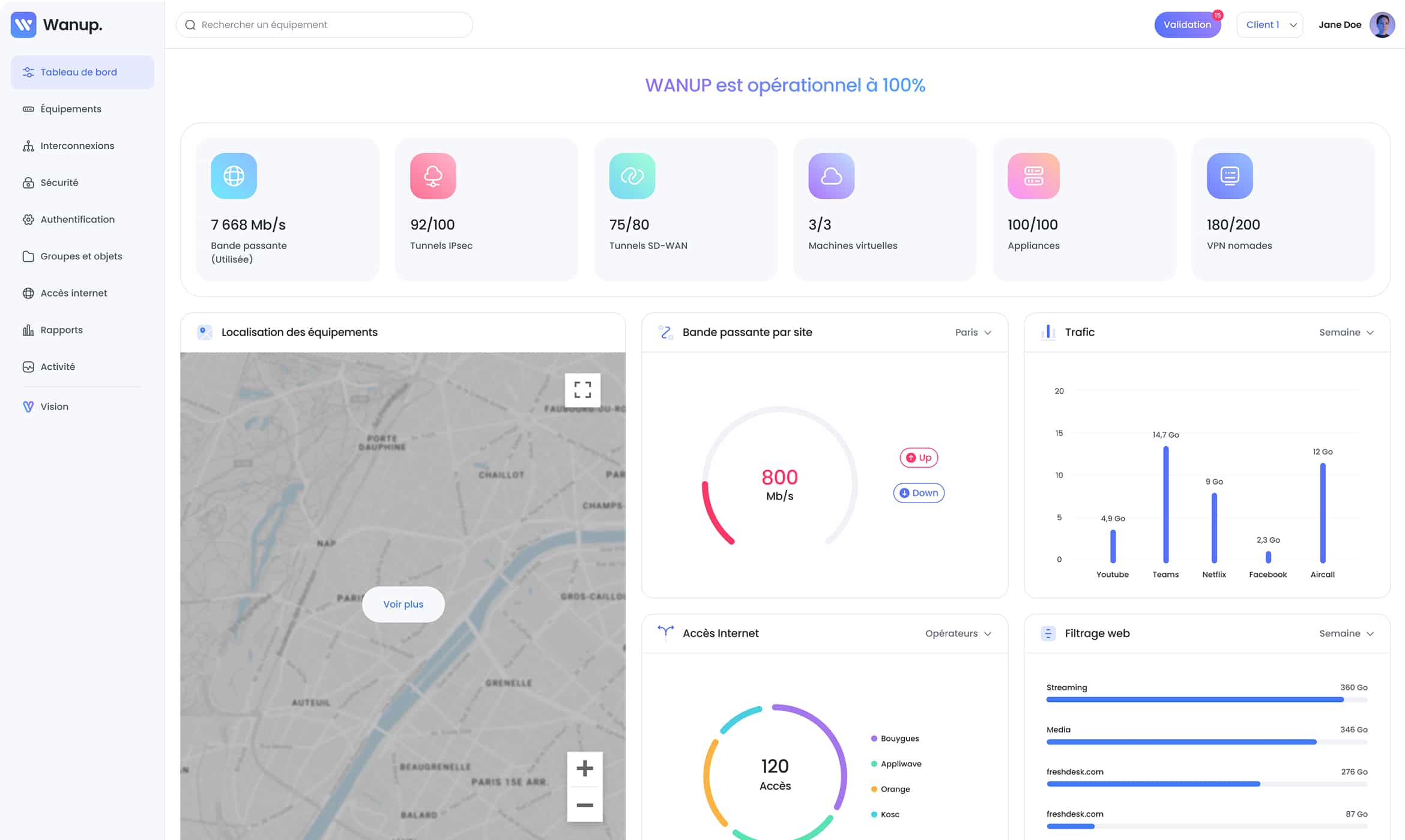
Task: Click the Machines virtuelles cloud icon
Action: [831, 176]
